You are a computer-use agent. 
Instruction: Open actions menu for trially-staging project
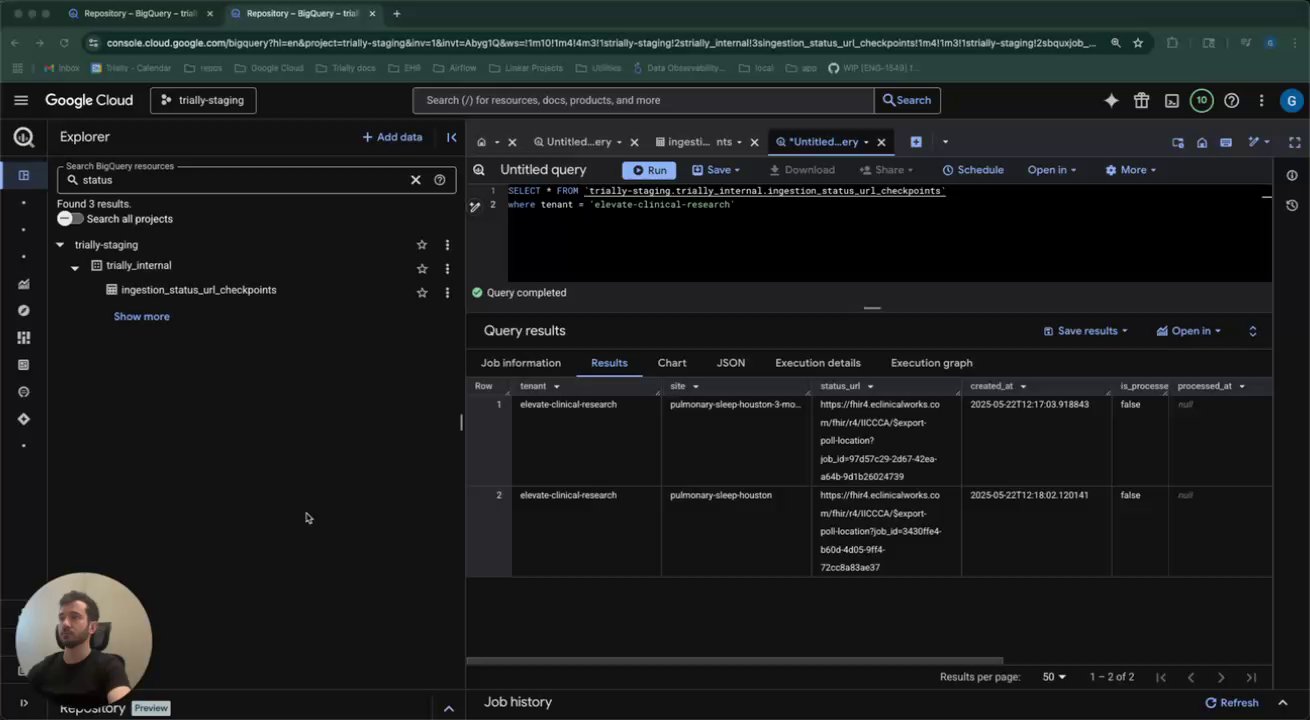pyautogui.click(x=447, y=245)
